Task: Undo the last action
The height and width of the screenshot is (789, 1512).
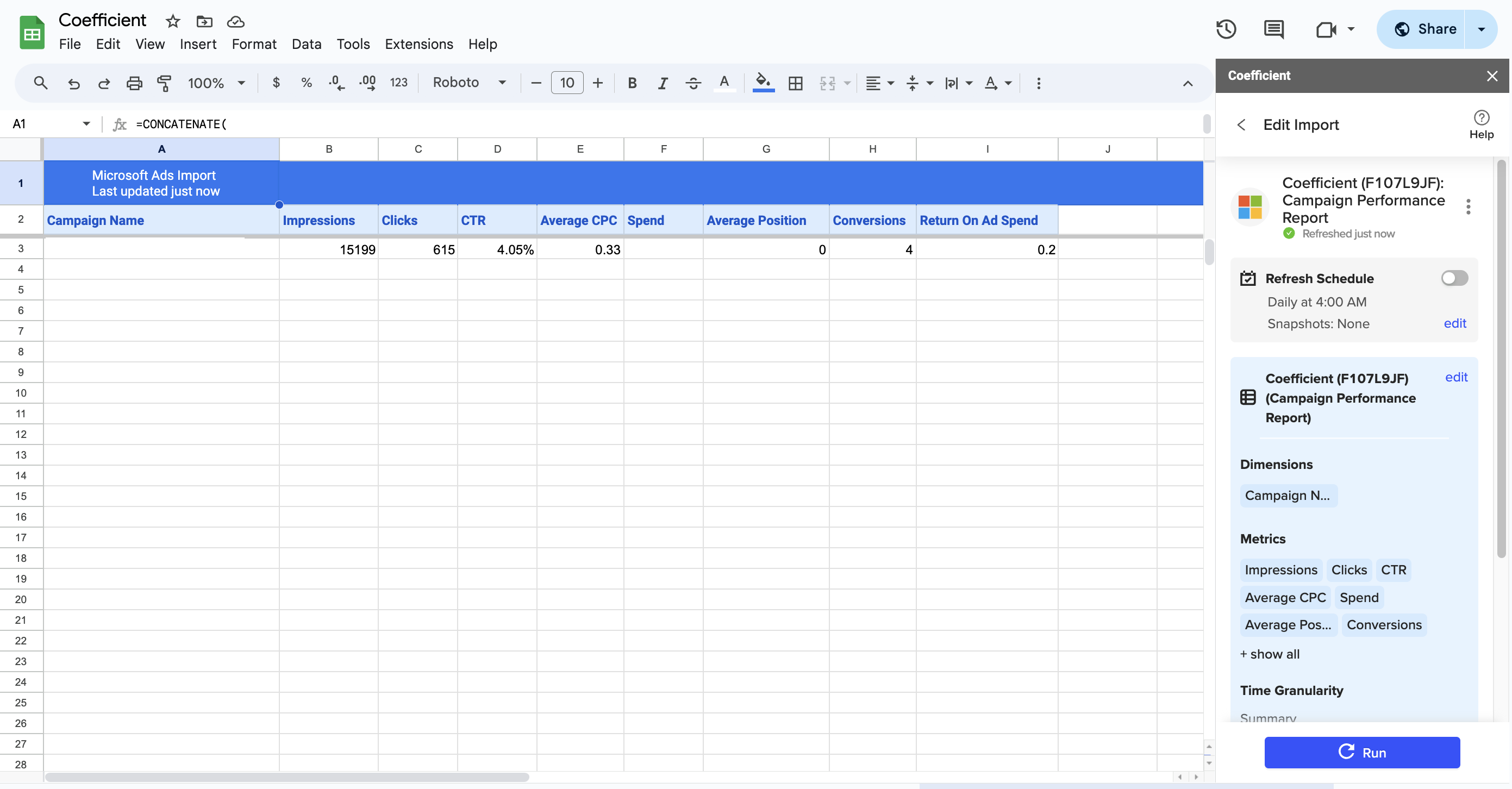Action: pos(73,83)
